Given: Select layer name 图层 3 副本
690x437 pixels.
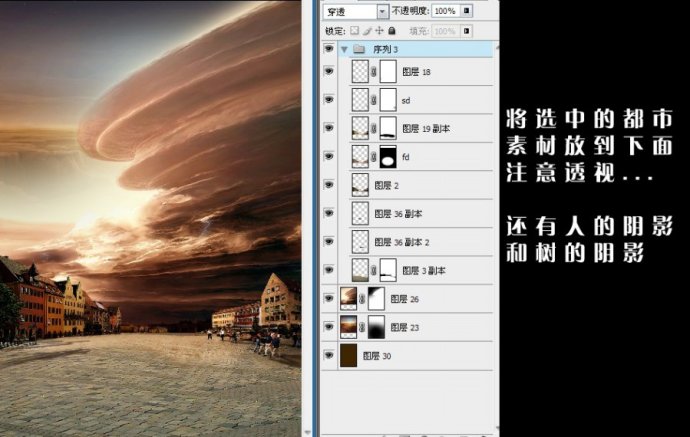Looking at the screenshot, I should click(x=424, y=271).
